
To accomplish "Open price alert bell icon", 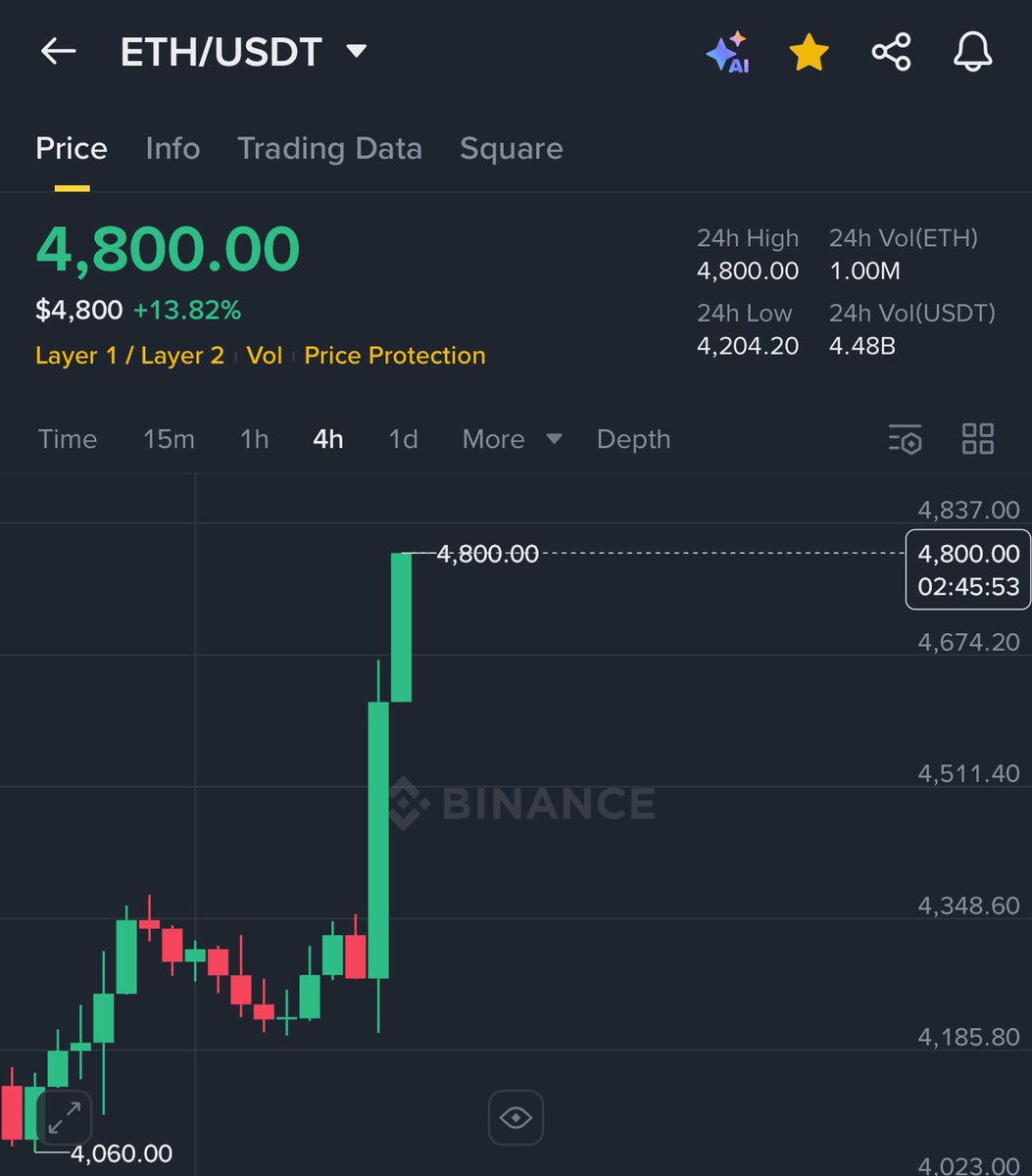I will [x=973, y=52].
